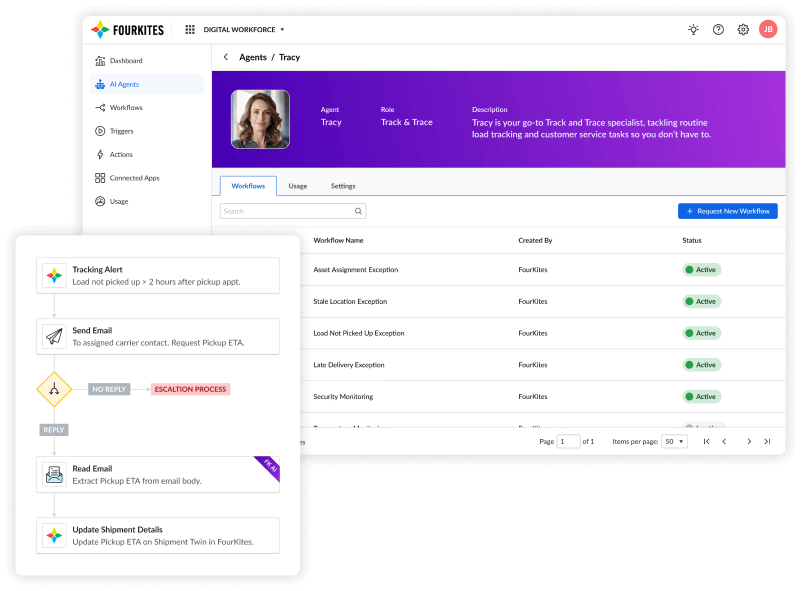
Task: Go to the first page arrow
Action: (x=706, y=441)
